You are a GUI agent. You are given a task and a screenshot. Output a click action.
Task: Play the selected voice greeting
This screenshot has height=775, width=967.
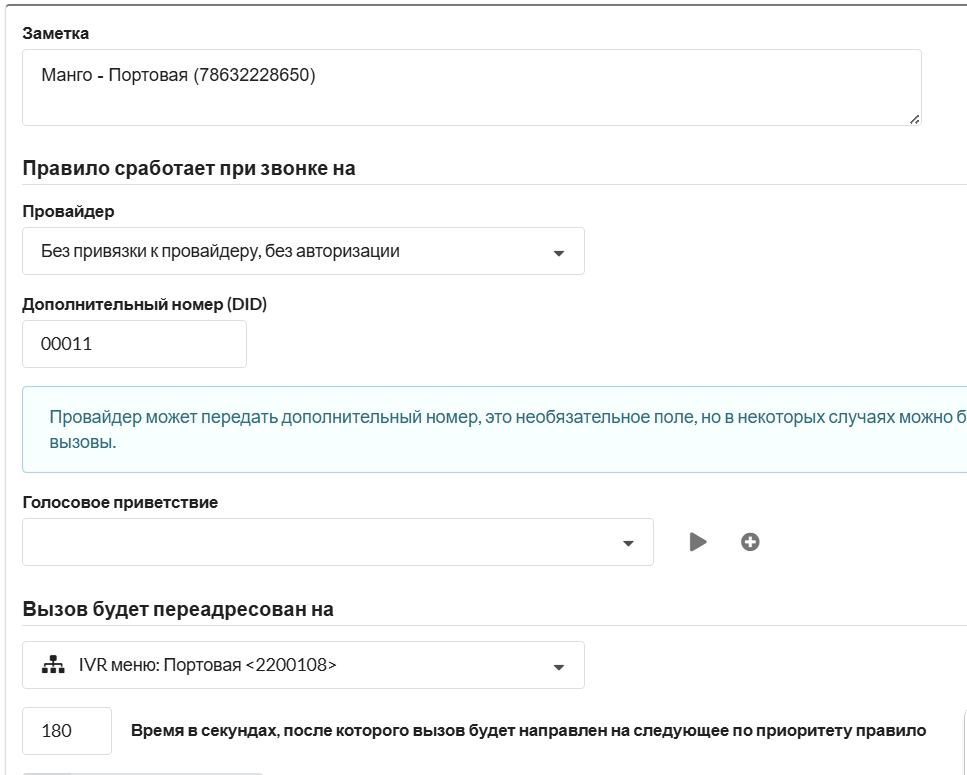(x=698, y=542)
